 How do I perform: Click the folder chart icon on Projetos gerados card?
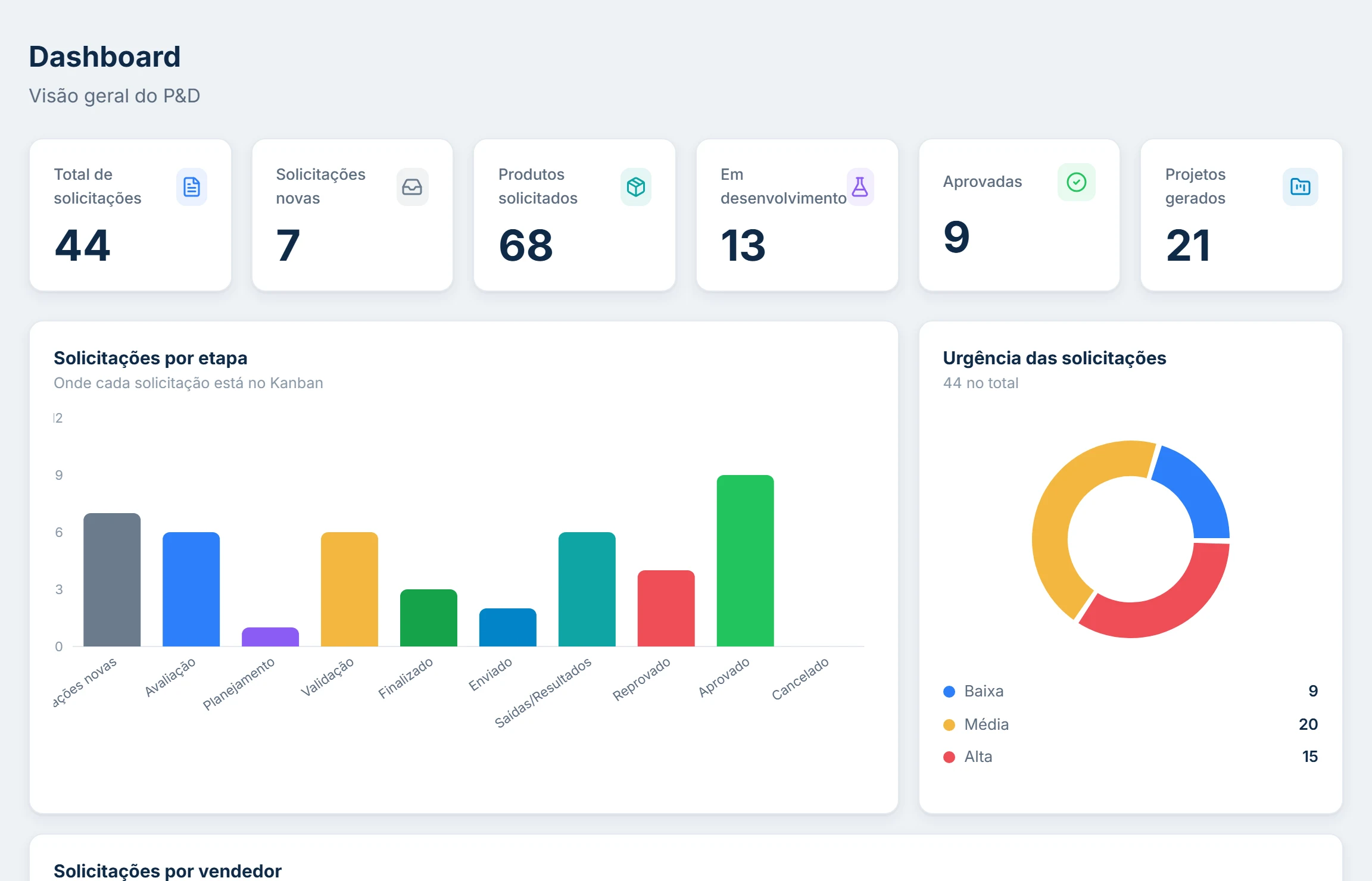tap(1301, 187)
